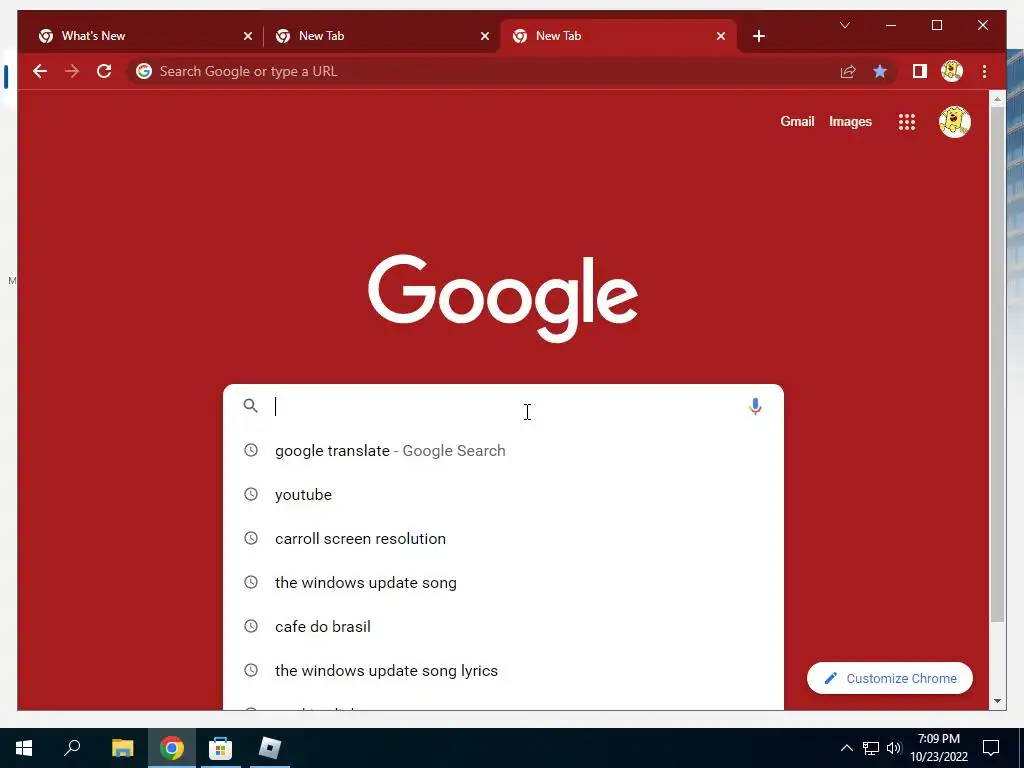This screenshot has height=768, width=1024.
Task: Select suggestion google translate
Action: tap(503, 451)
